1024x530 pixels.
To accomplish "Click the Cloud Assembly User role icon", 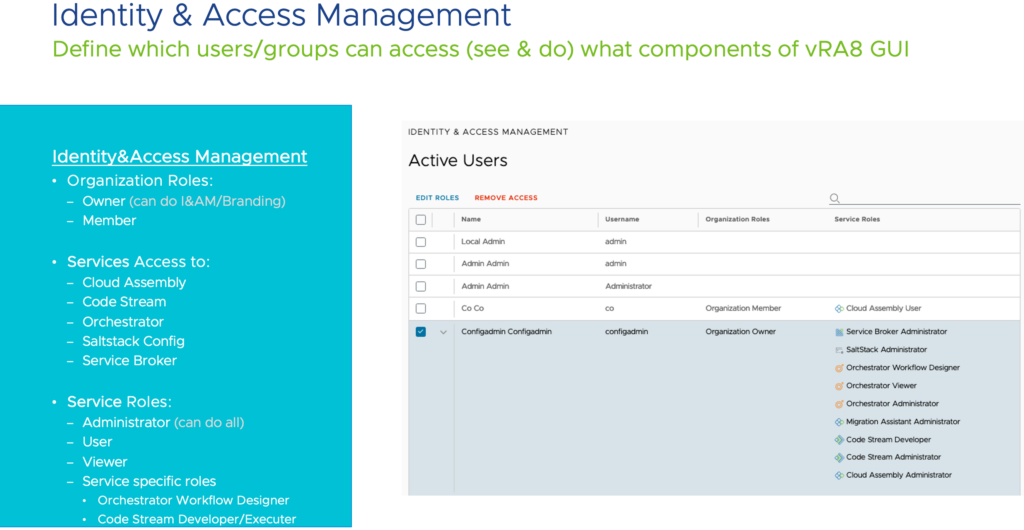I will coord(839,309).
